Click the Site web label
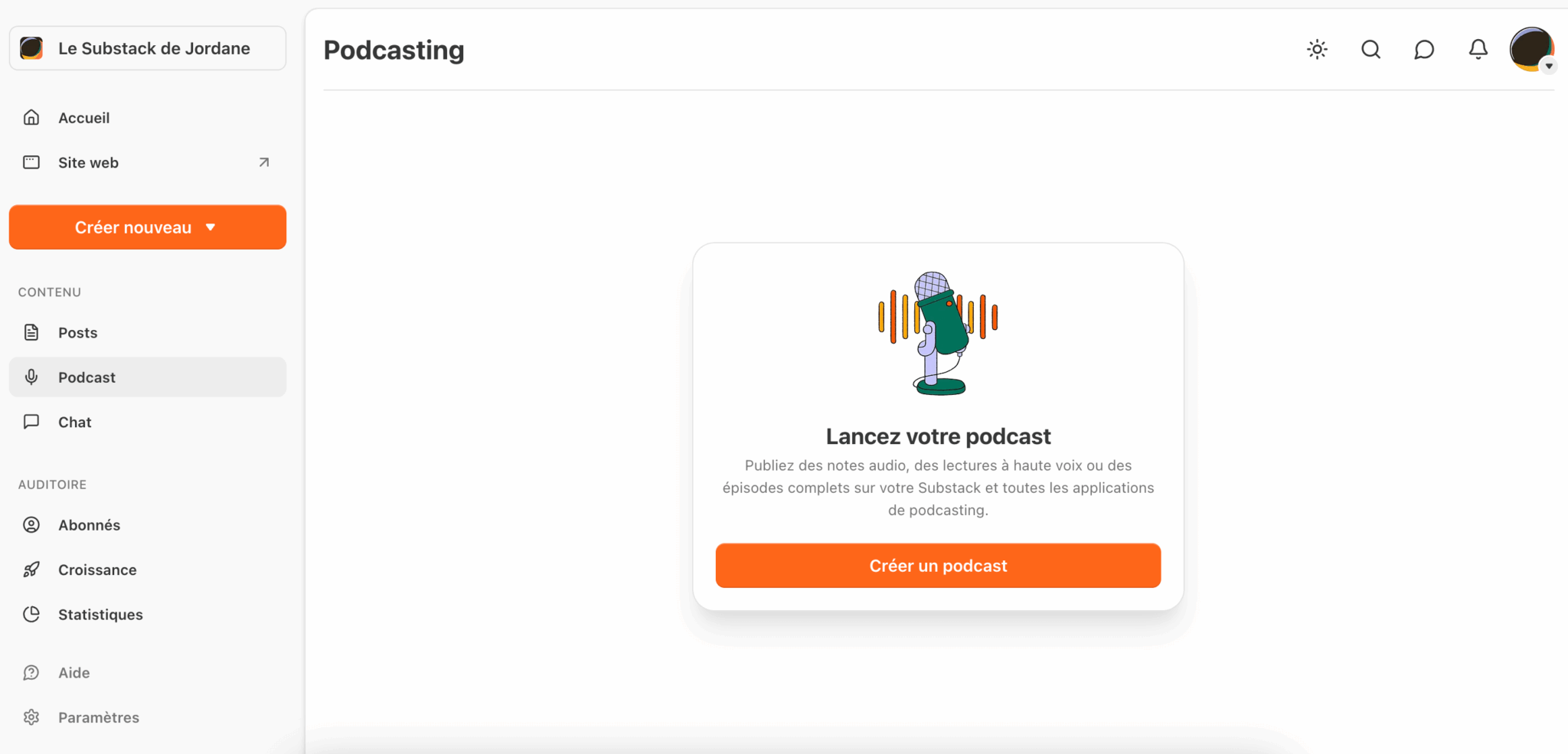Screen dimensions: 1568x754 point(88,162)
